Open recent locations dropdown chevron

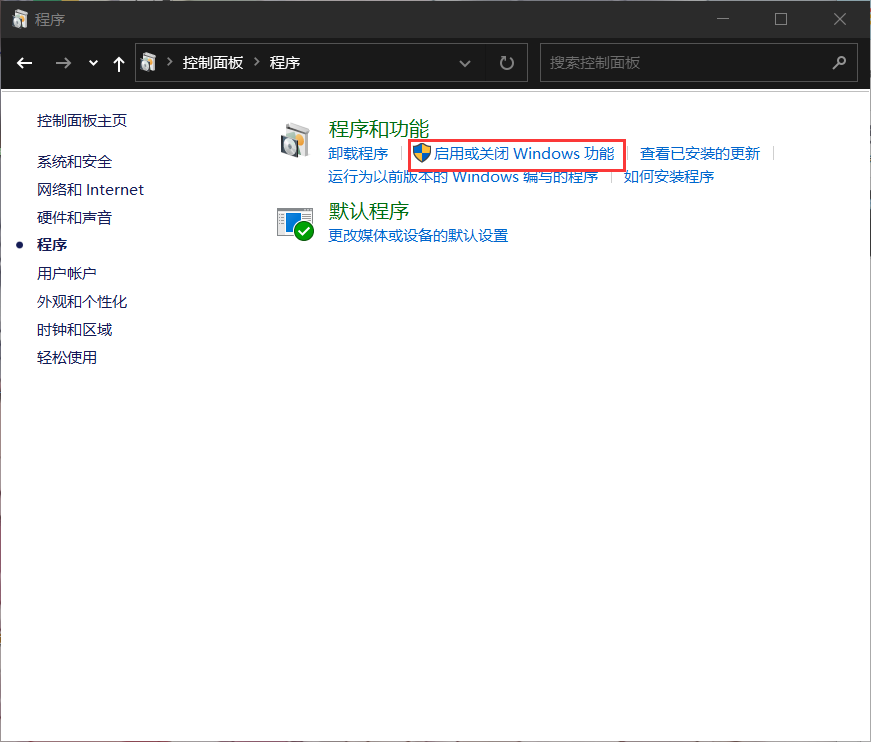(93, 63)
